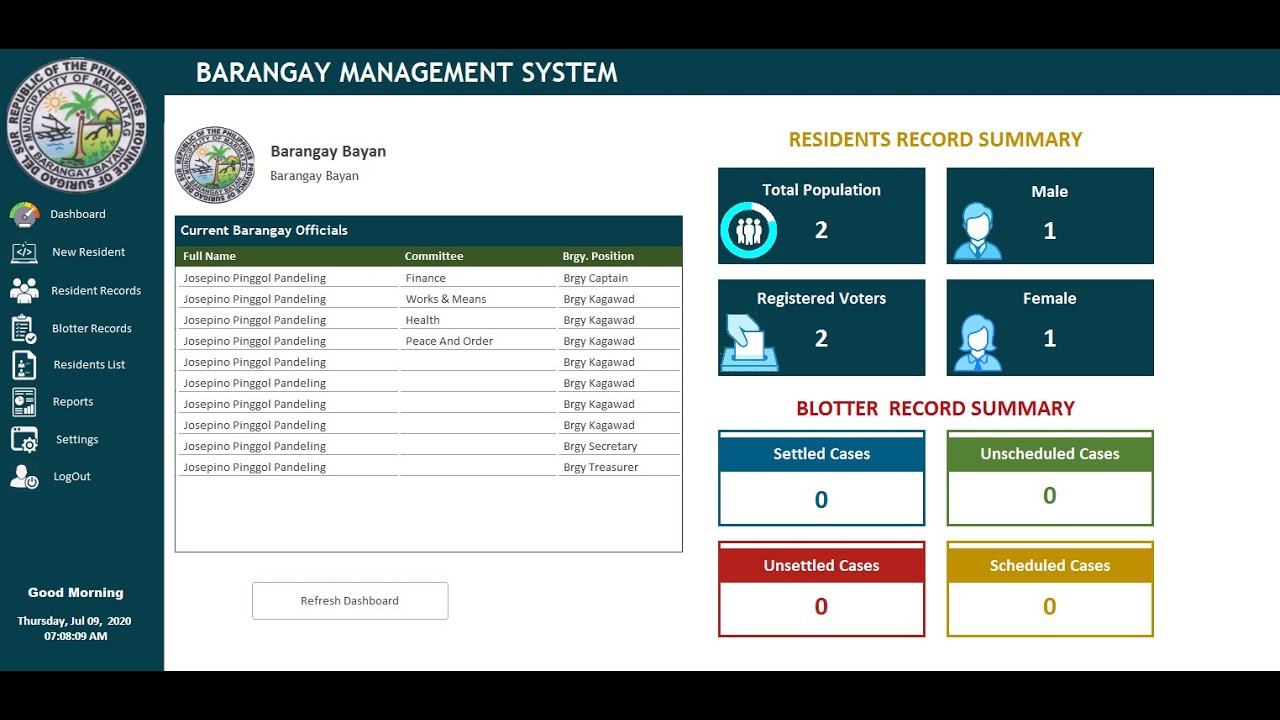Select the Registered Voters tile heading
This screenshot has width=1280, height=720.
point(821,298)
